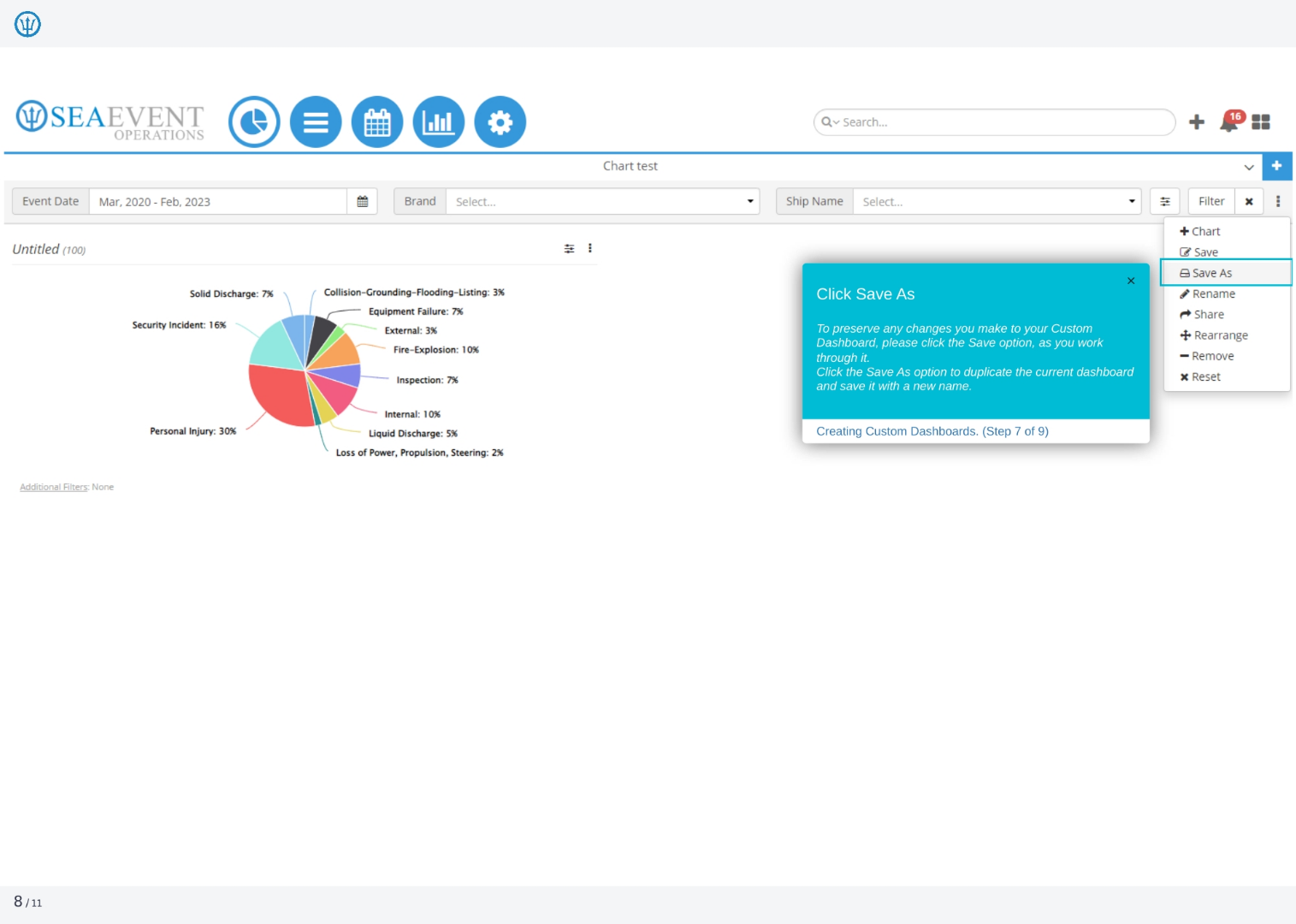Close the Click Save As tooltip

(1131, 281)
